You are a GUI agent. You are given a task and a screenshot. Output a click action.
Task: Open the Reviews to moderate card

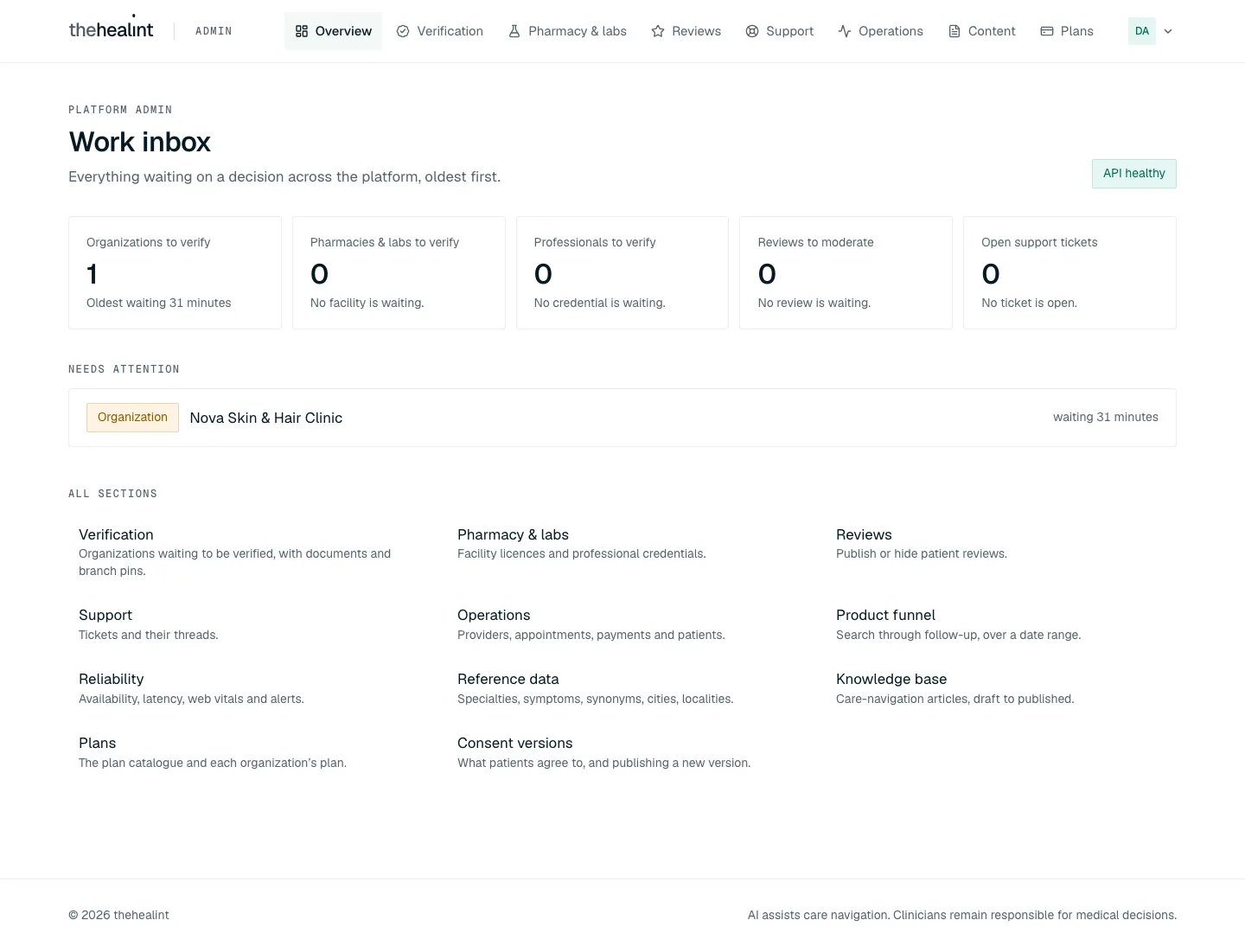(846, 272)
